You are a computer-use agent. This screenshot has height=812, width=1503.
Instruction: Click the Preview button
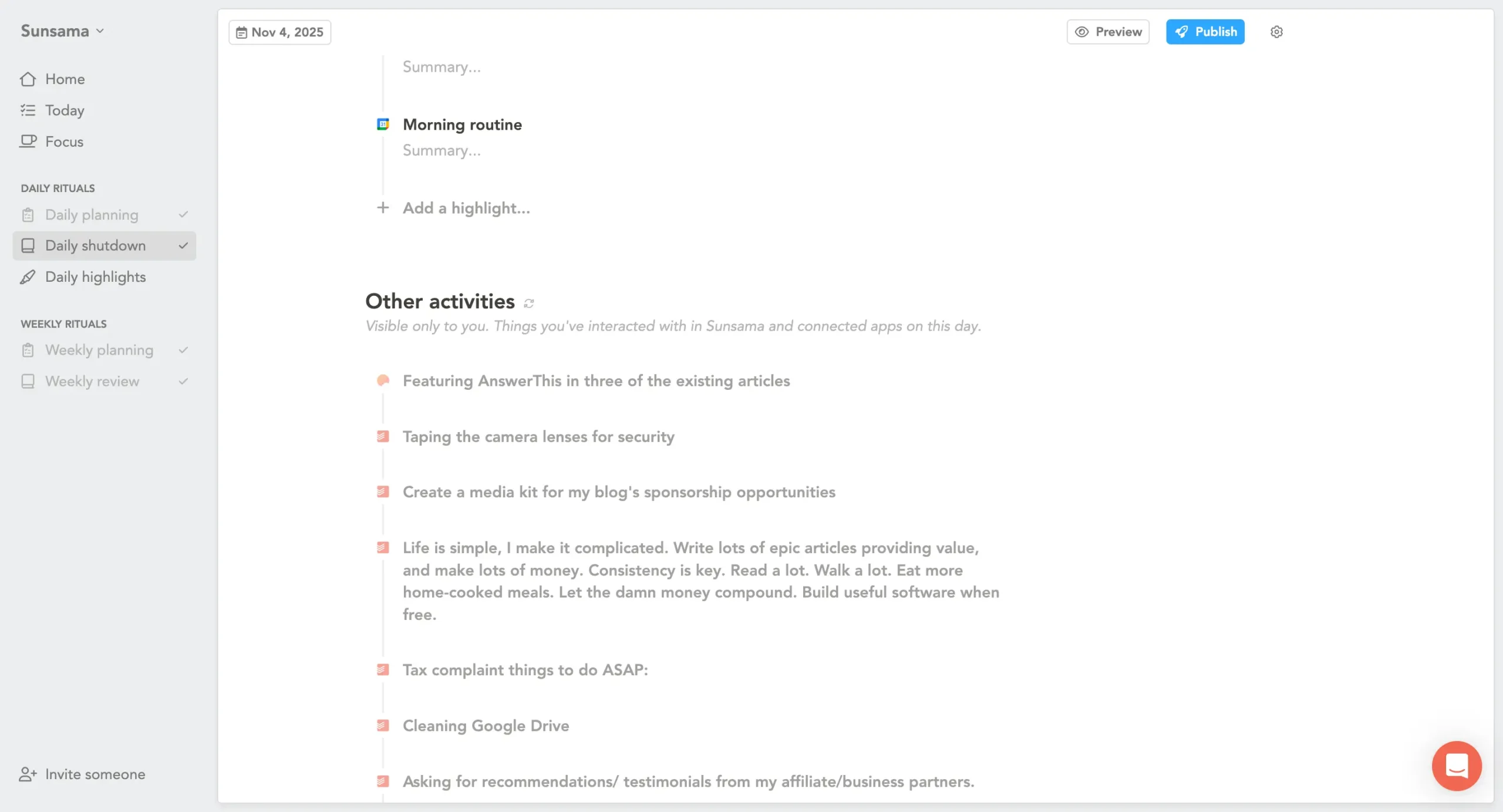(1108, 32)
